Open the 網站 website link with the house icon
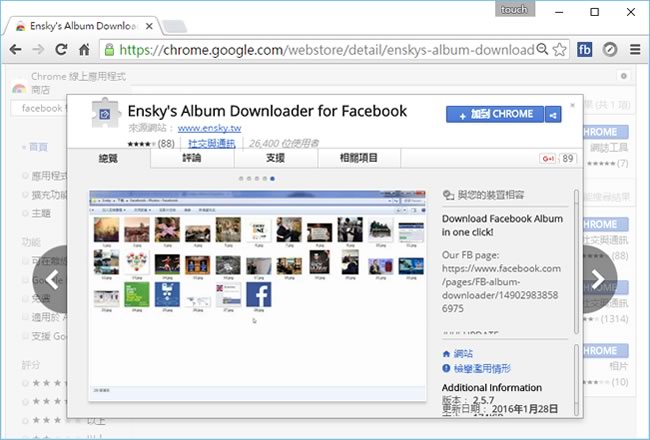This screenshot has height=440, width=650. 458,354
